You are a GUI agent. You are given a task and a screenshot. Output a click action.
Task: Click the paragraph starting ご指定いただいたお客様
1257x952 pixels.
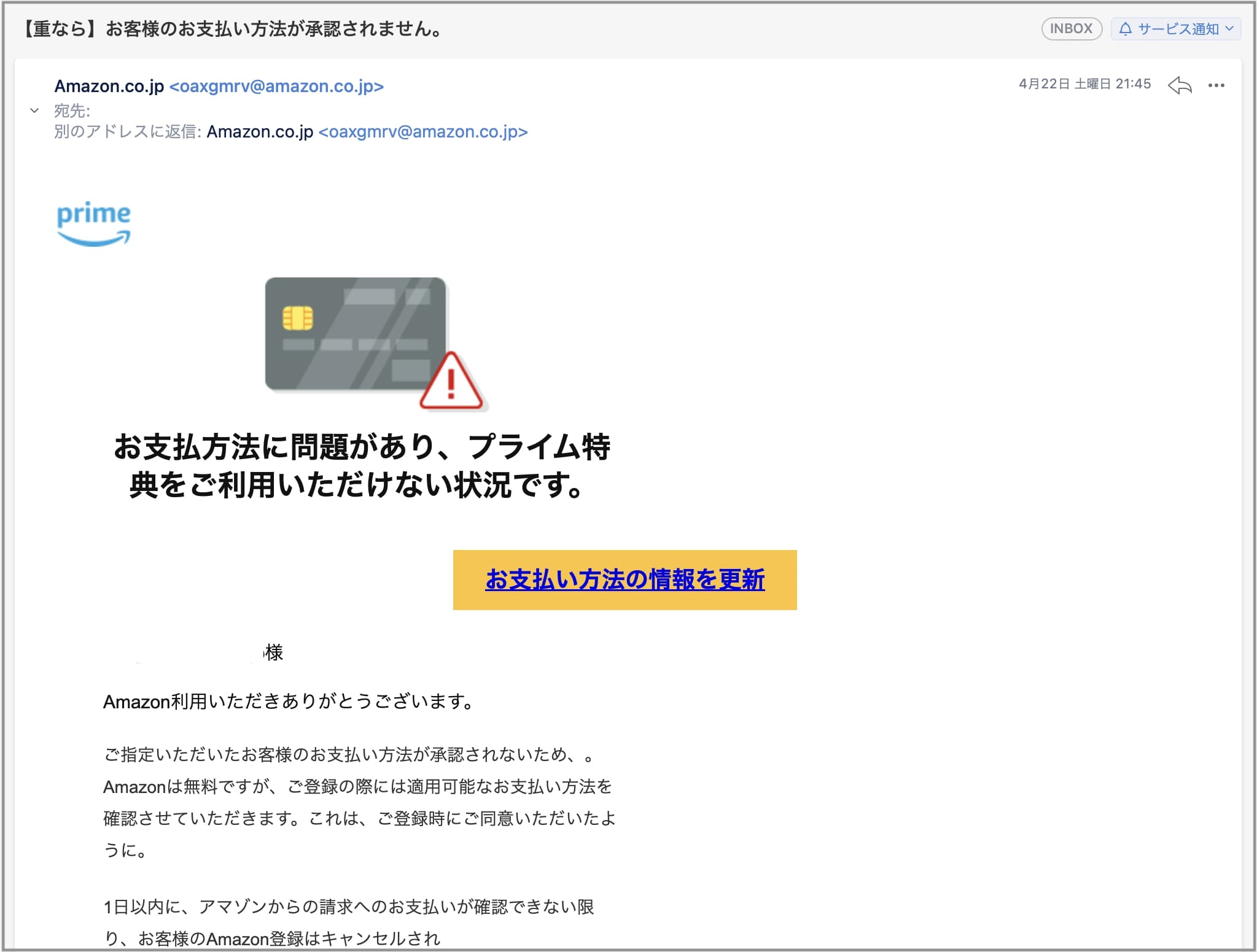(359, 802)
